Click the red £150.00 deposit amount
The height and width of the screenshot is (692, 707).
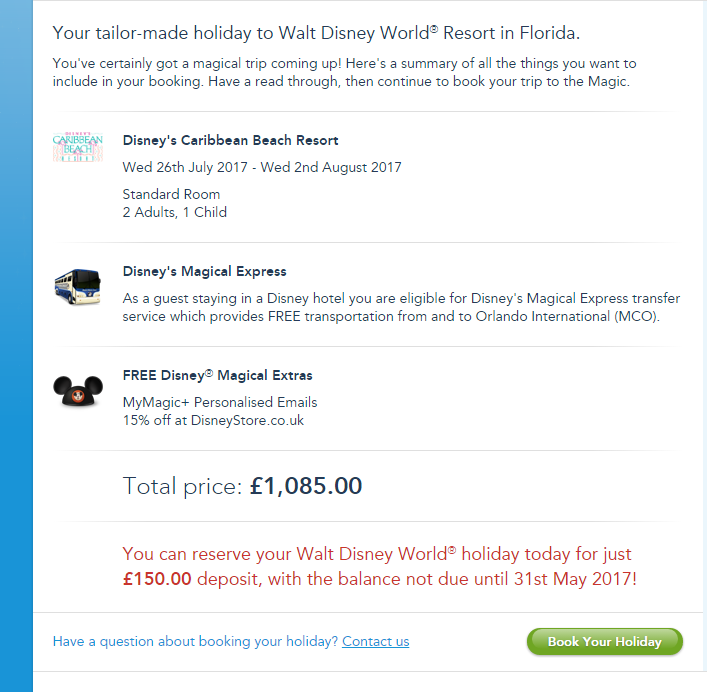click(x=157, y=578)
